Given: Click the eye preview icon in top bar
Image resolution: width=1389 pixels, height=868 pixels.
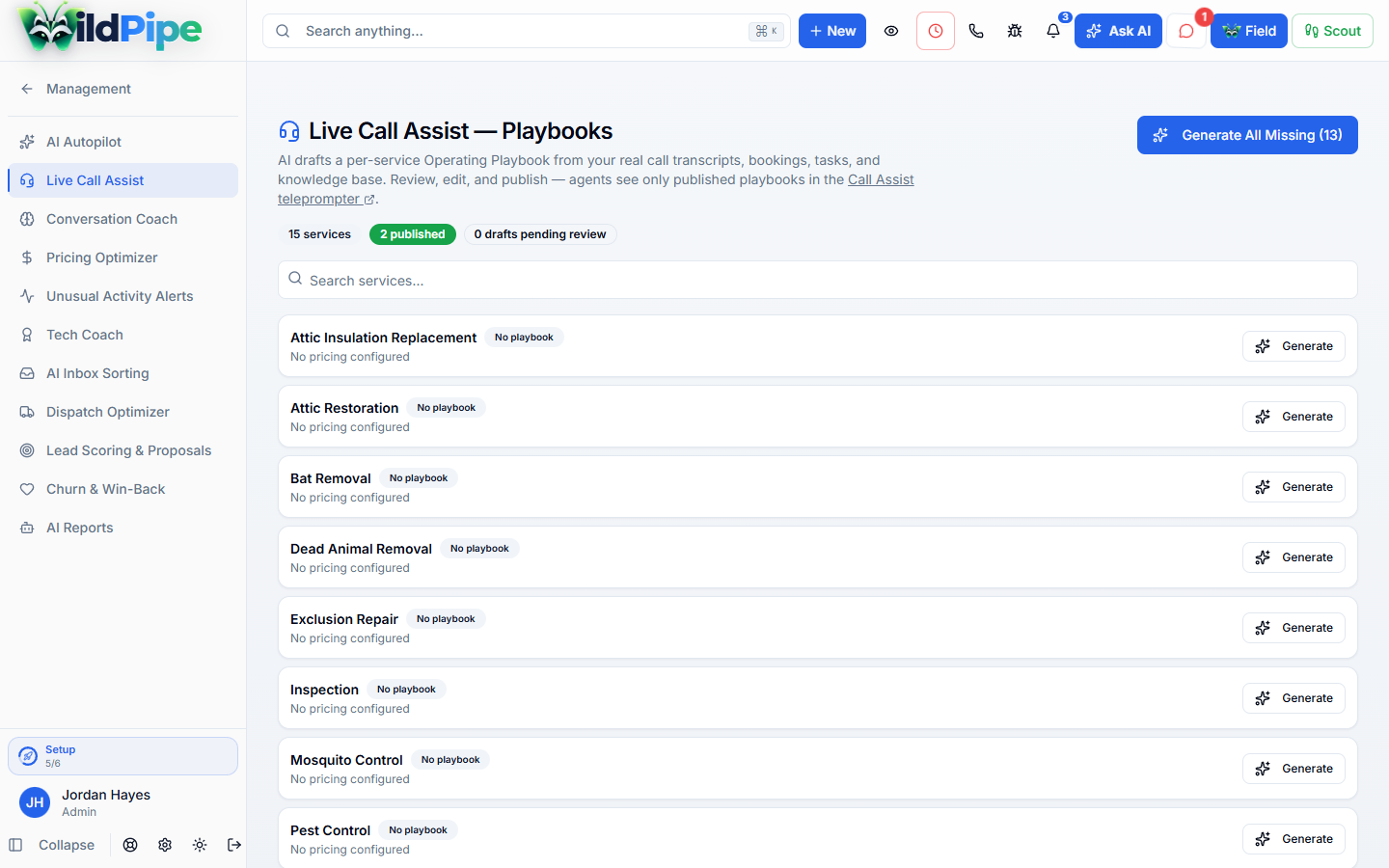Looking at the screenshot, I should pos(891,31).
